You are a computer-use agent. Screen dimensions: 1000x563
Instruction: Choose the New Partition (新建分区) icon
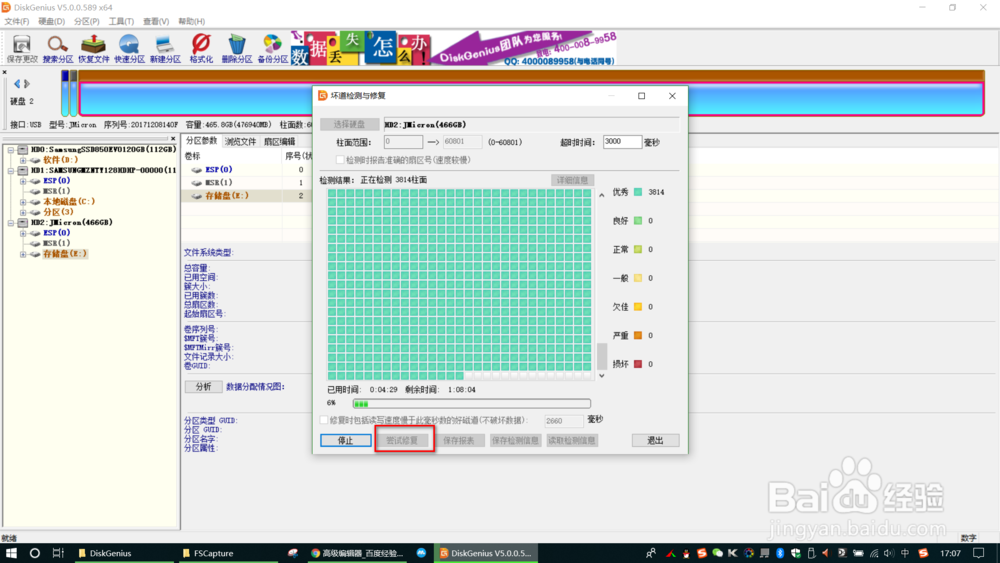[x=165, y=48]
